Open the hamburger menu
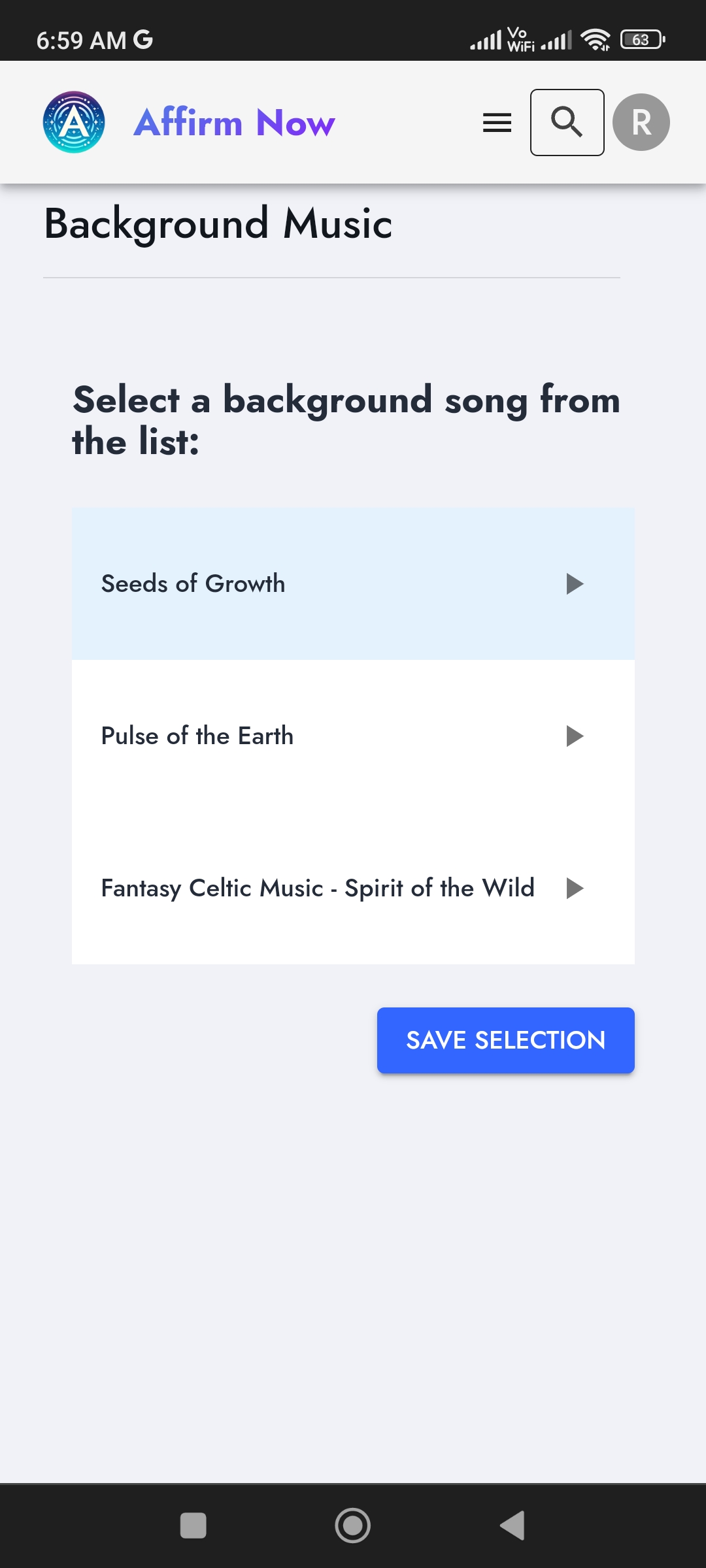 coord(497,123)
